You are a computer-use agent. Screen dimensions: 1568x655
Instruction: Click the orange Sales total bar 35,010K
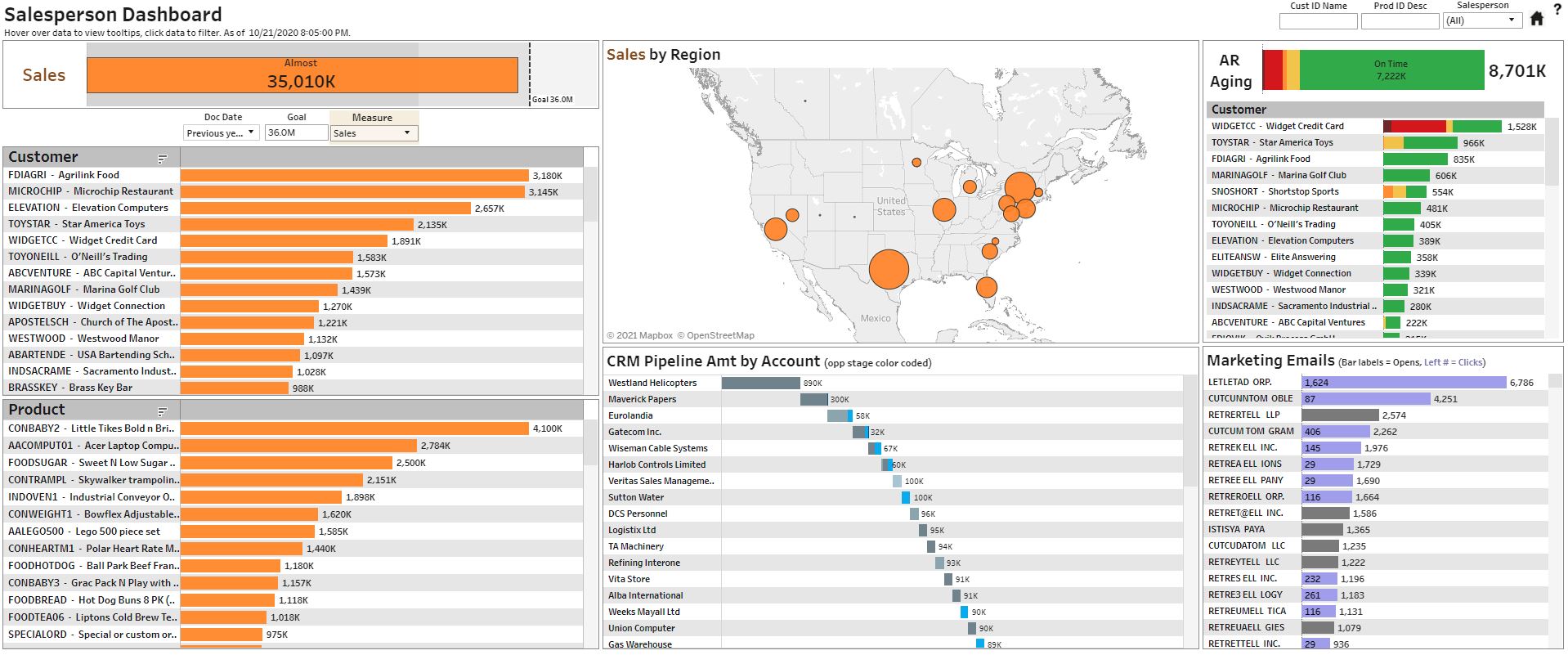[302, 74]
